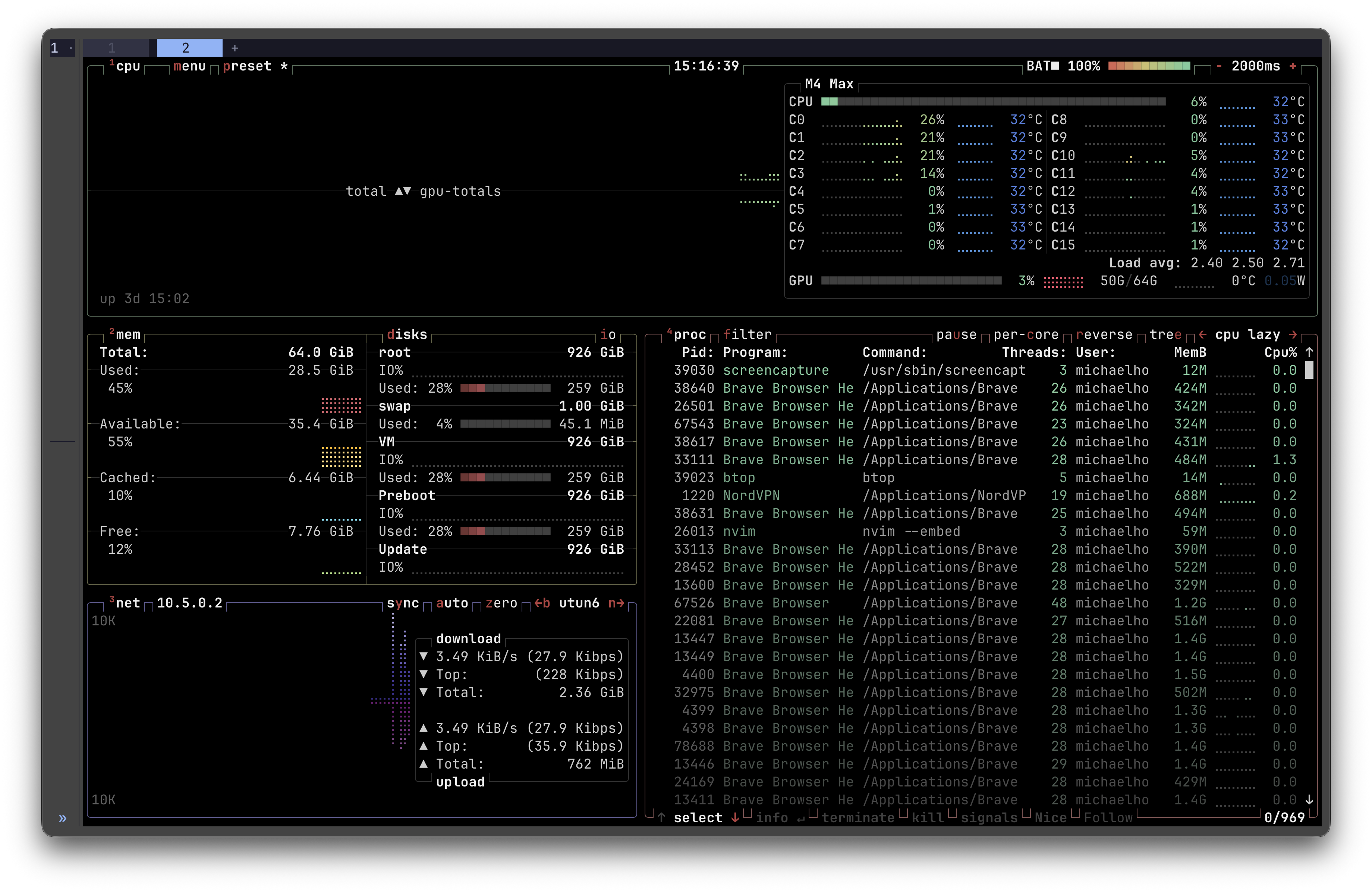Click the download Total arrow icon
The image size is (1372, 892).
(424, 692)
